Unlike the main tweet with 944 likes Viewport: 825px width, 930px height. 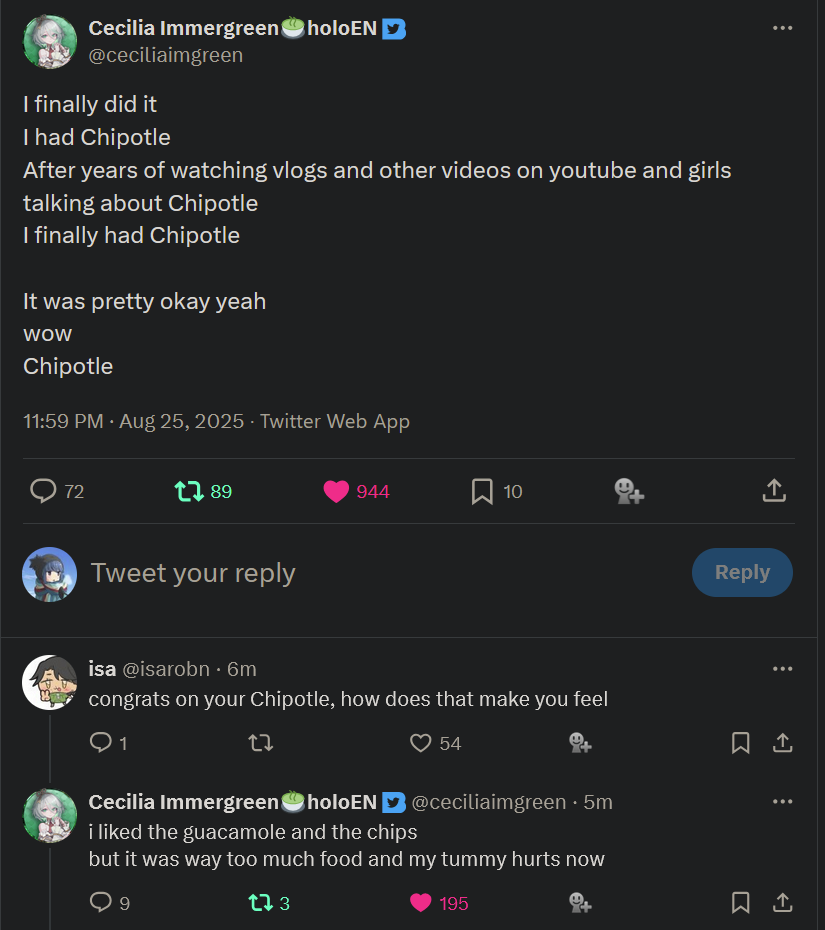point(337,491)
